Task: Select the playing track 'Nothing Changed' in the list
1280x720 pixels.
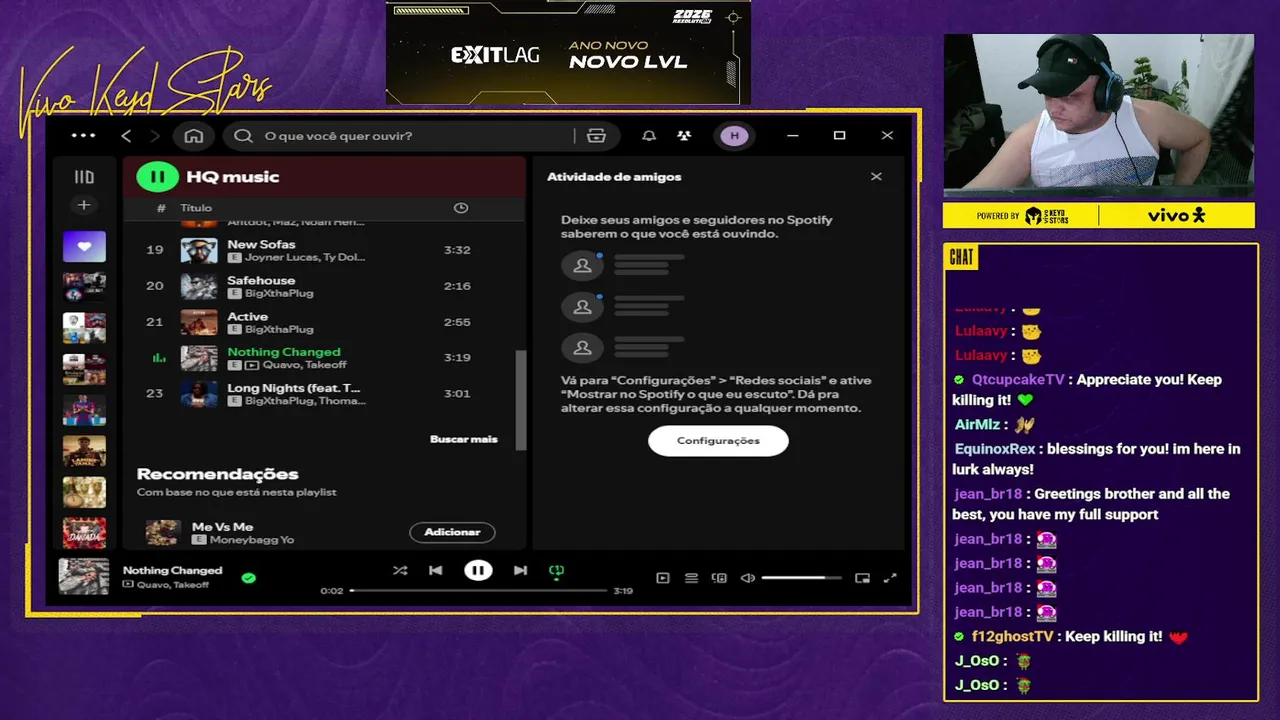Action: 284,352
